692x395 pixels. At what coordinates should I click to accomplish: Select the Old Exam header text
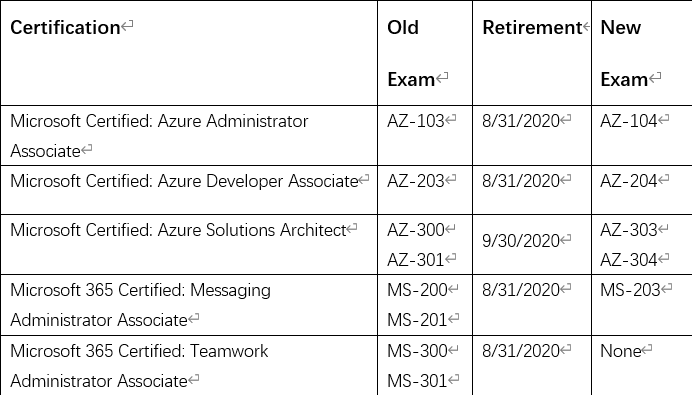click(412, 53)
